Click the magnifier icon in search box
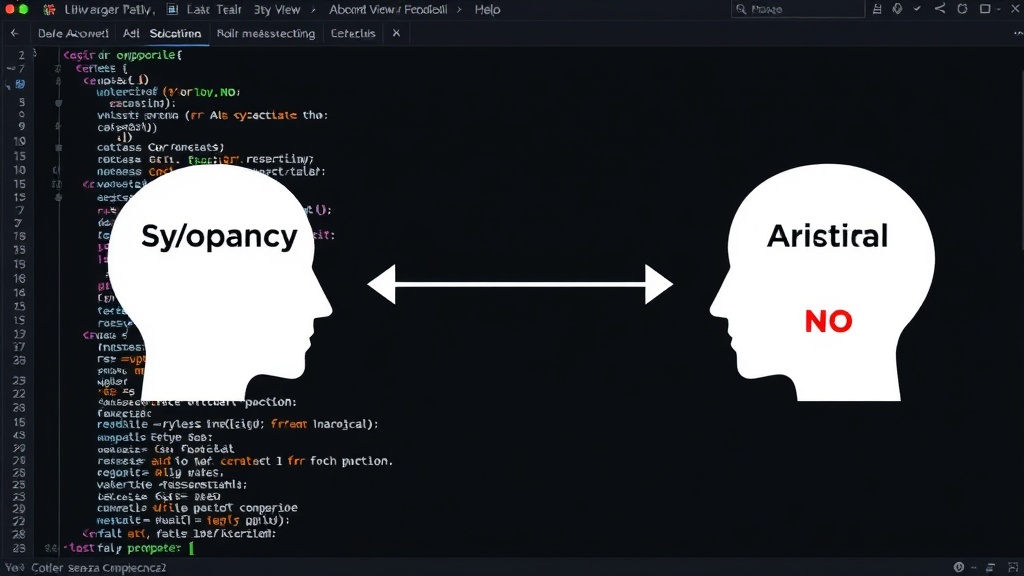This screenshot has height=576, width=1024. pyautogui.click(x=741, y=9)
